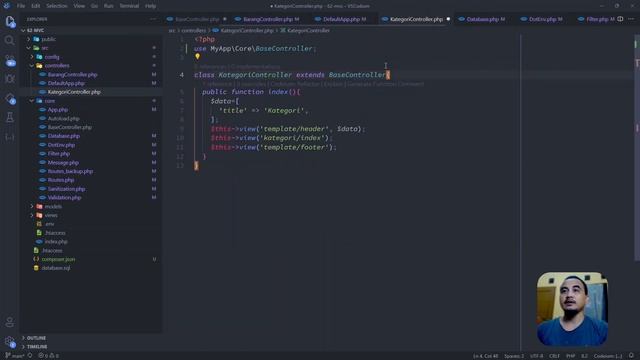Click the composer.json braces file icon
The image size is (640, 360).
click(36, 259)
